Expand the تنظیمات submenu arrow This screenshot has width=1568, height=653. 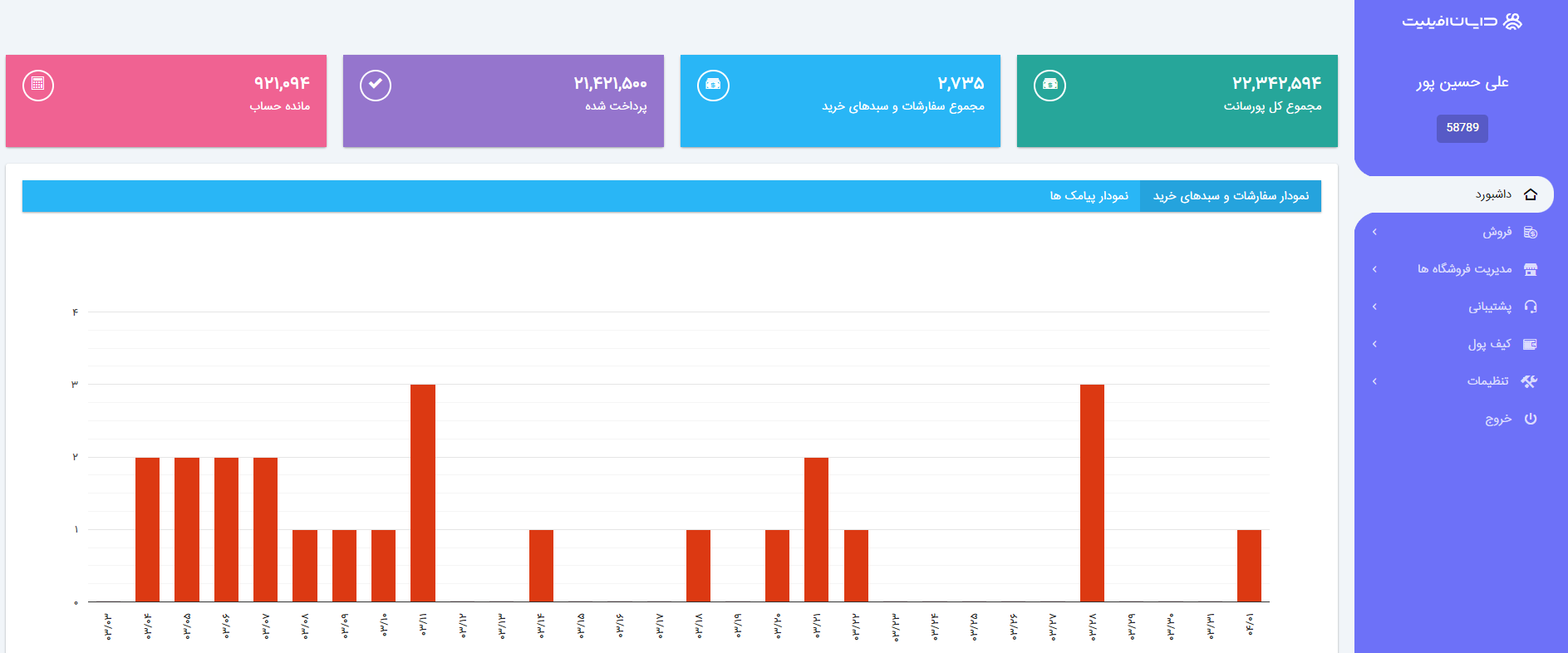1375,381
